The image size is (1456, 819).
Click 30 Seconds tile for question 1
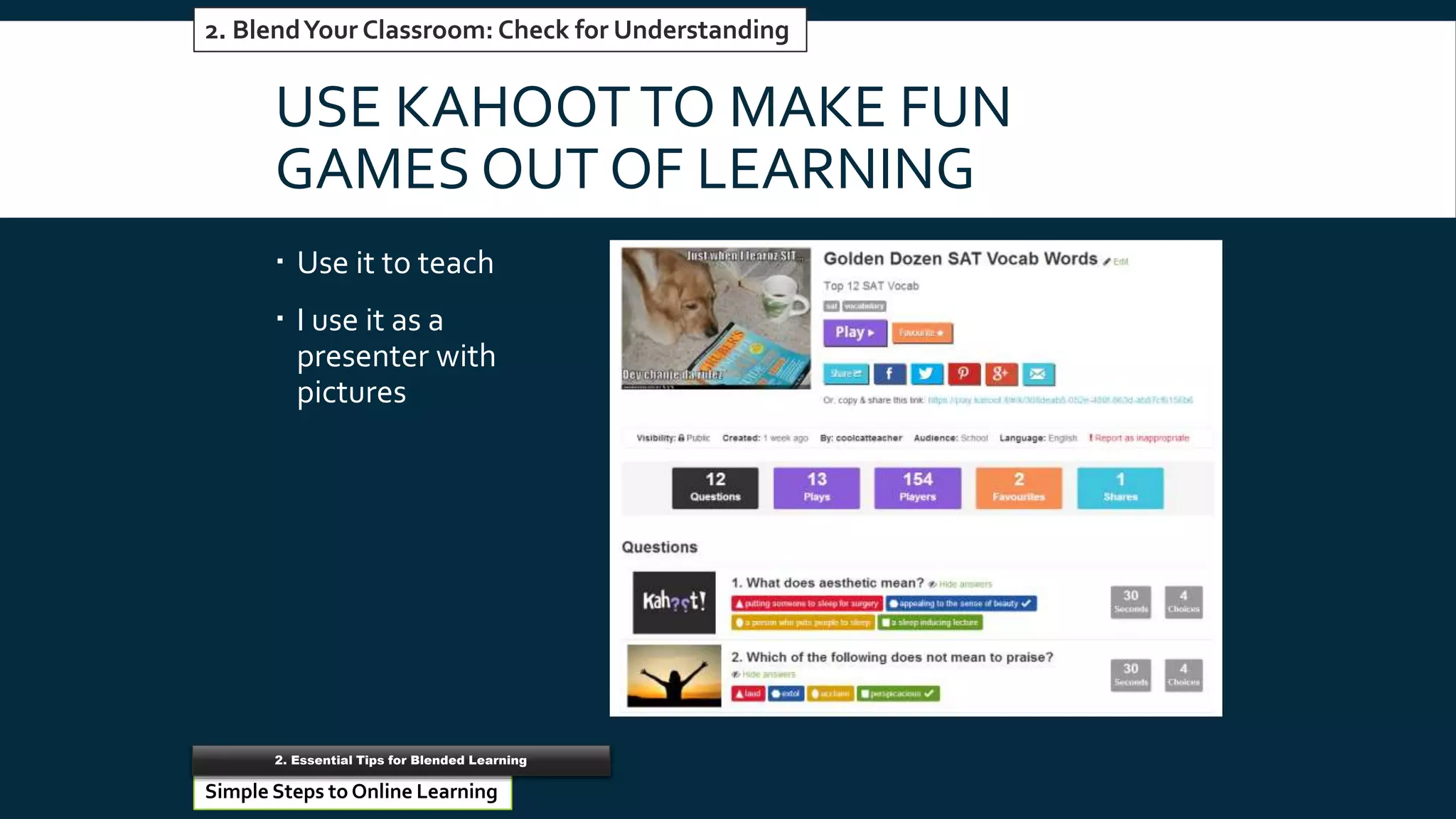1130,601
